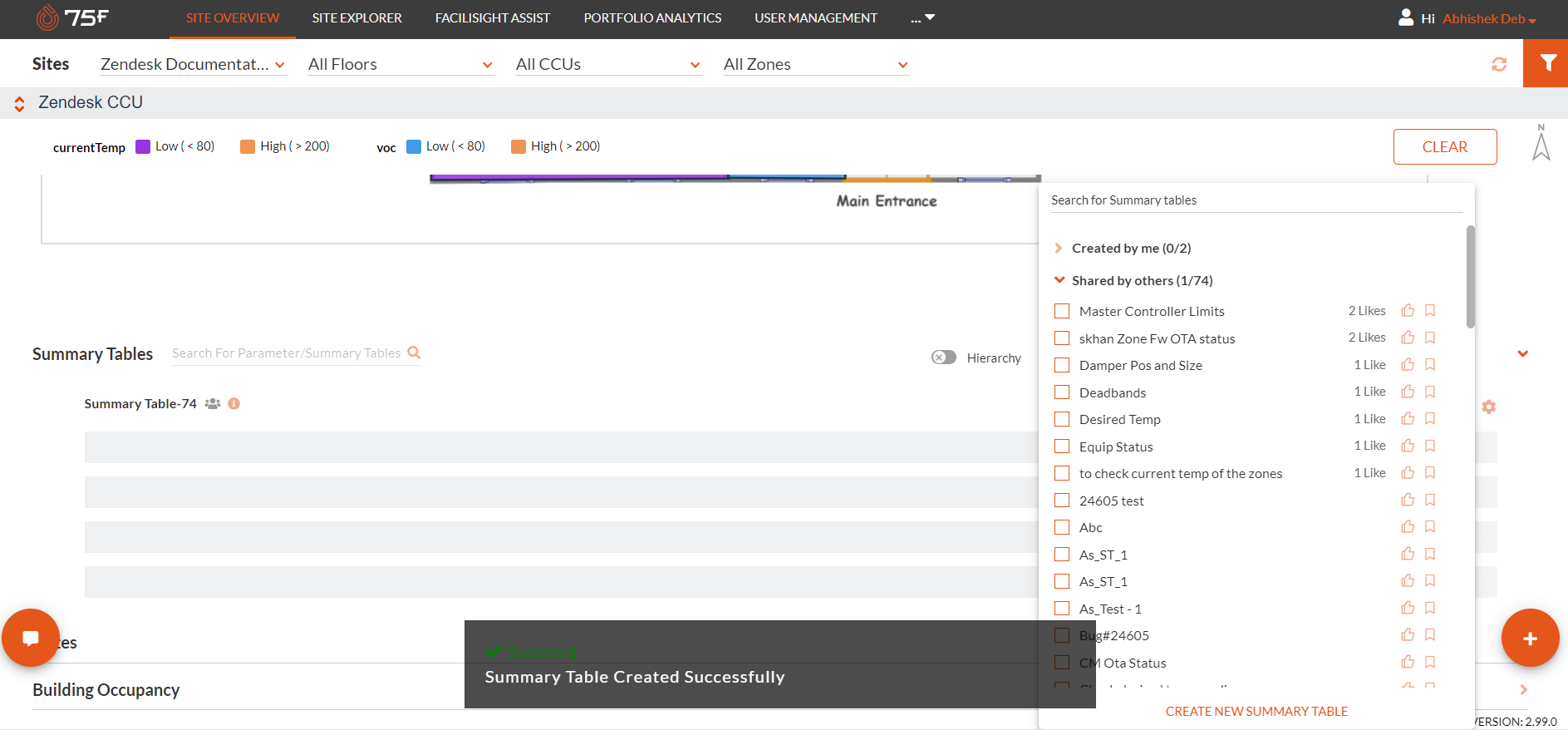
Task: Open the Portfolio Analytics tab
Action: 652,18
